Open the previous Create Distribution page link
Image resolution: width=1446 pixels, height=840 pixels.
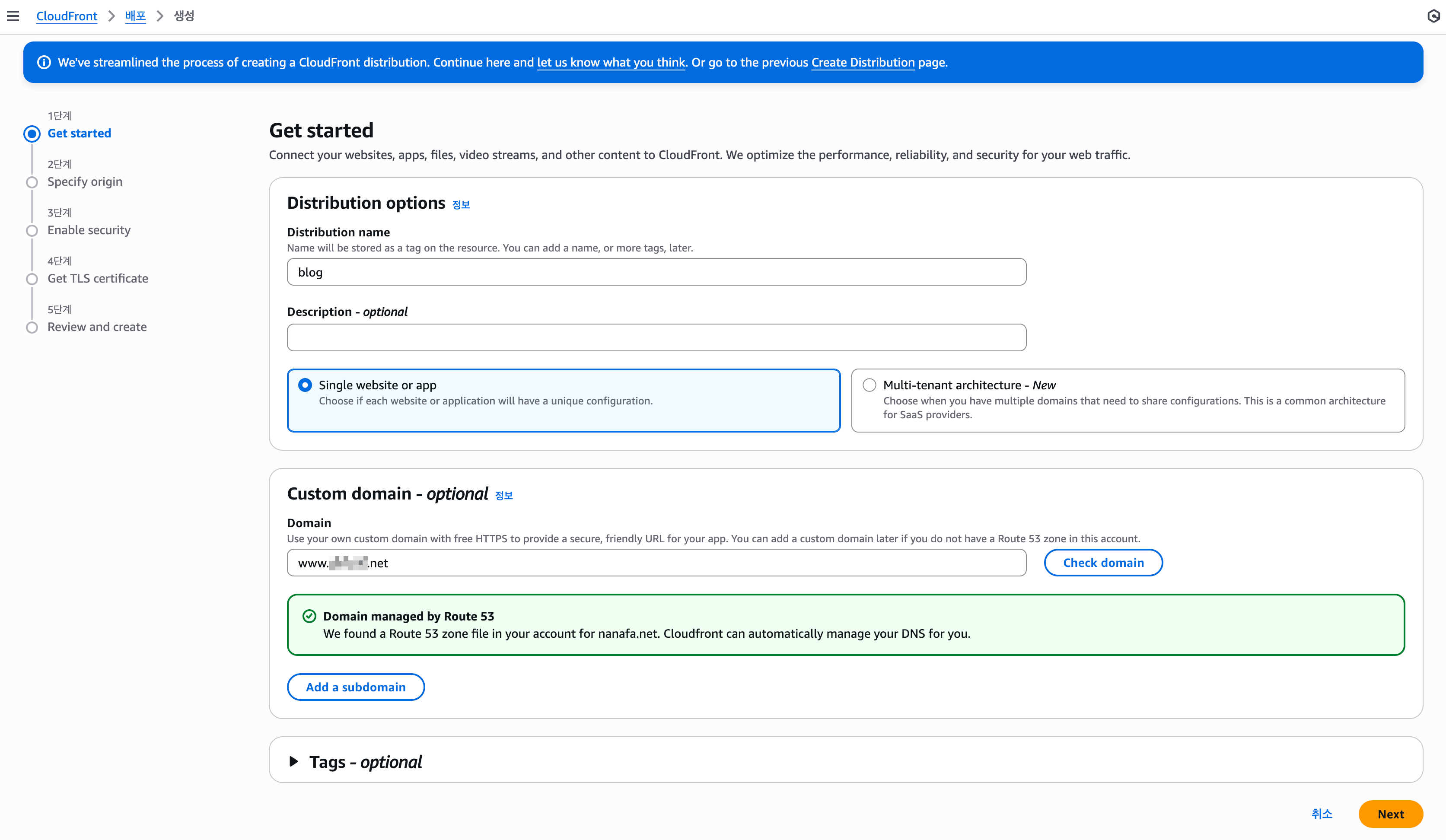point(863,63)
